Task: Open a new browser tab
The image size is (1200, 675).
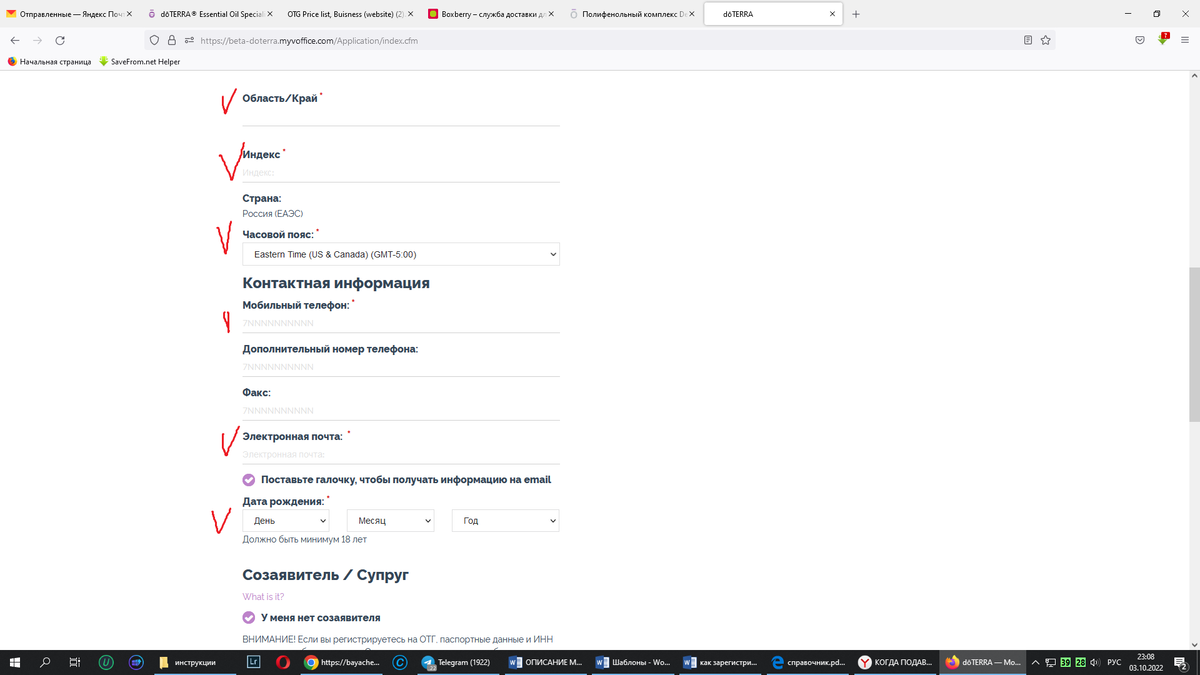Action: [856, 14]
